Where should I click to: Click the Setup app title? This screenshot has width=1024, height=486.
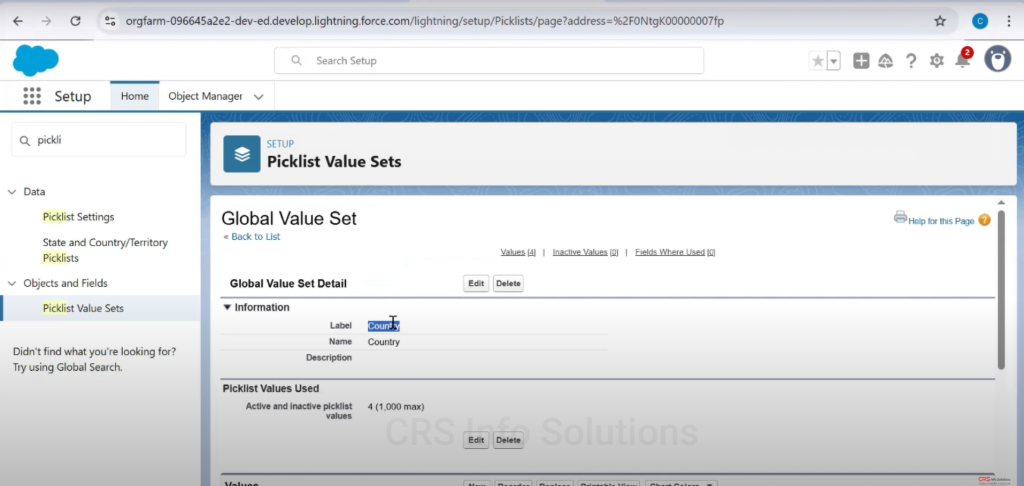point(72,96)
